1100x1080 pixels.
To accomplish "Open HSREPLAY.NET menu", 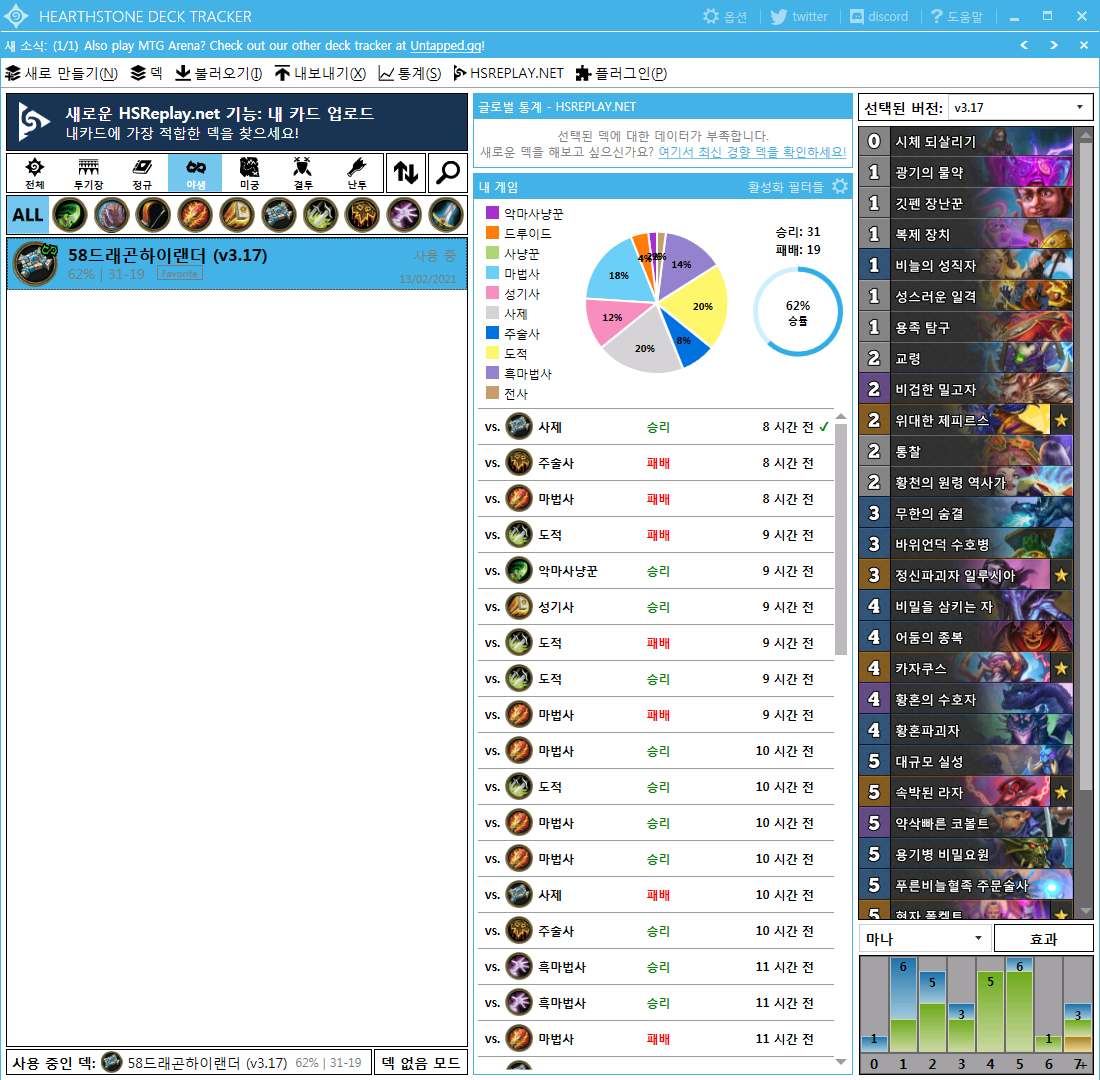I will (509, 73).
